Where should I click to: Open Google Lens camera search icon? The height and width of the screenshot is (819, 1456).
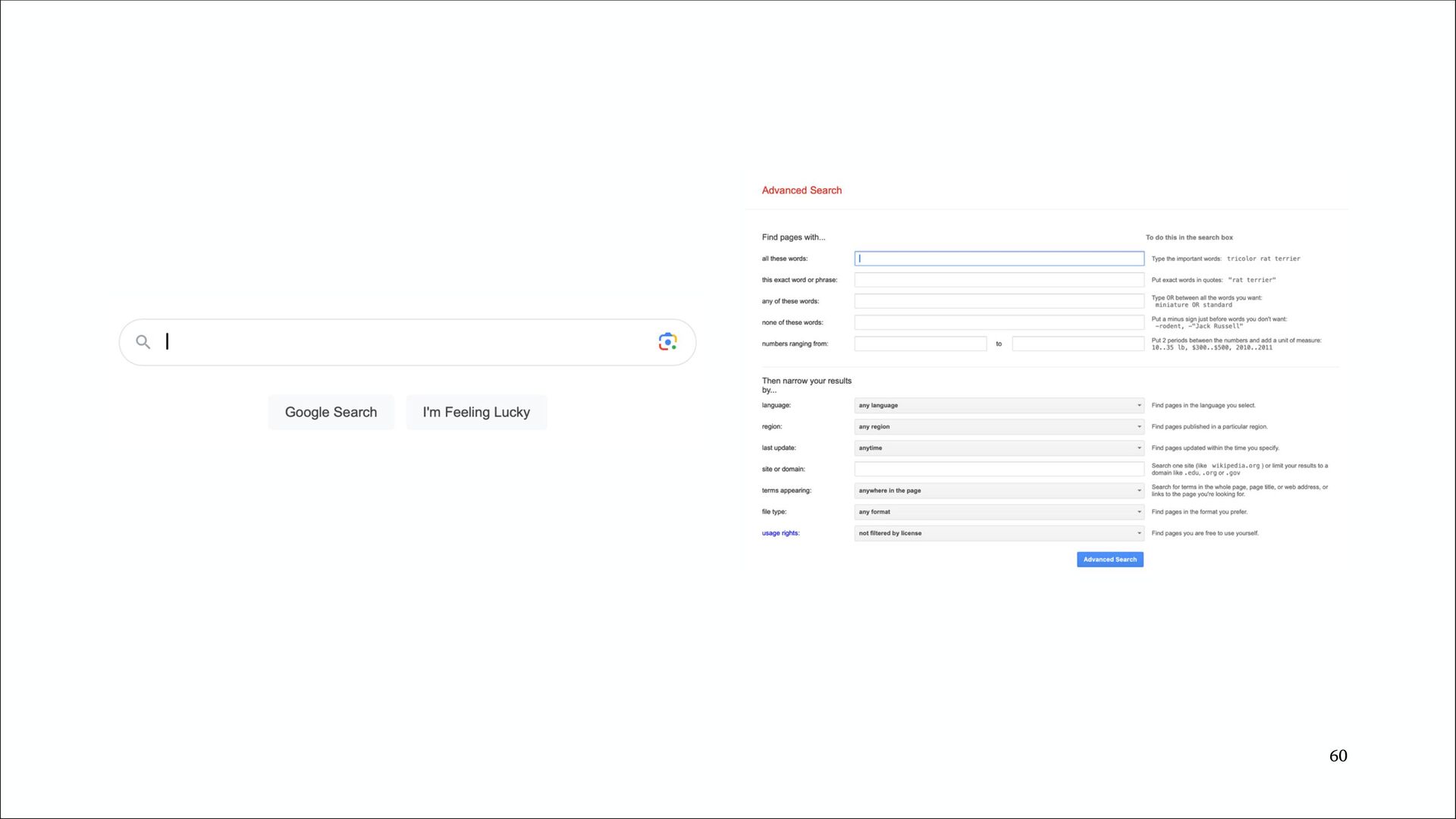coord(667,342)
